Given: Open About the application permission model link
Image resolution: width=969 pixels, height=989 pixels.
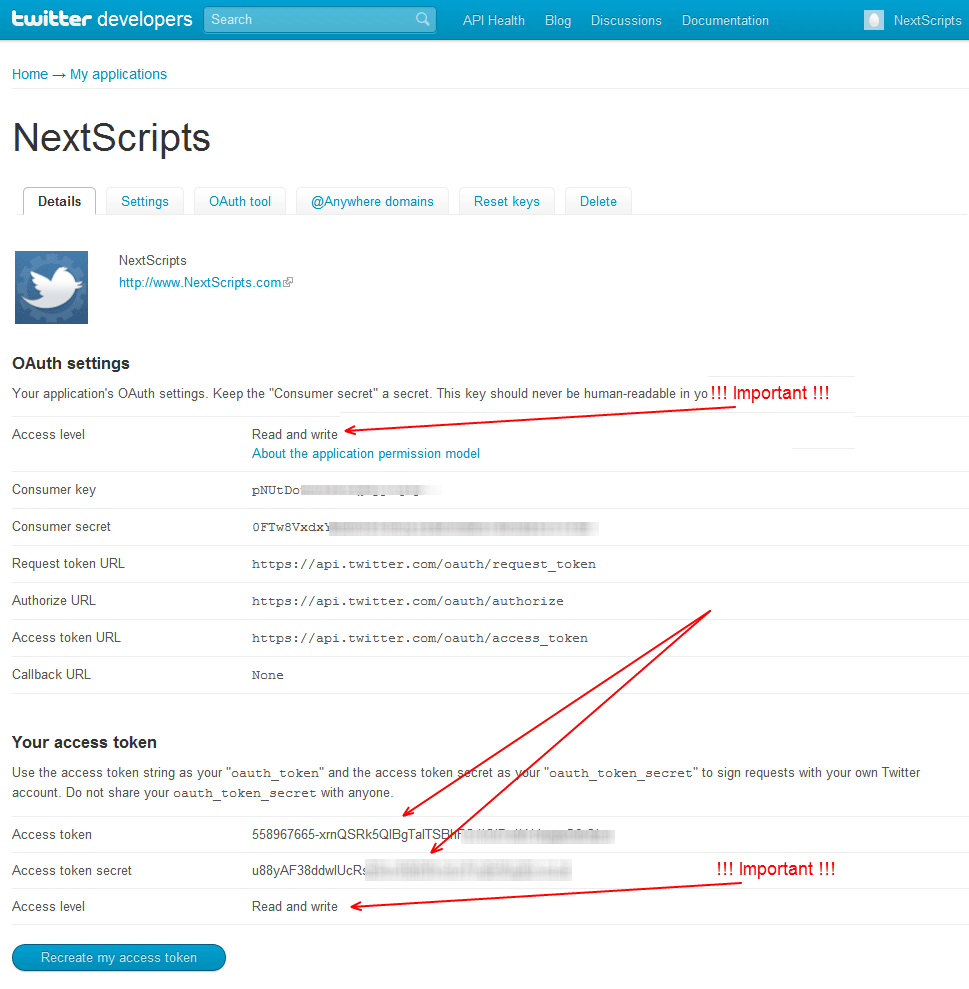Looking at the screenshot, I should 366,454.
